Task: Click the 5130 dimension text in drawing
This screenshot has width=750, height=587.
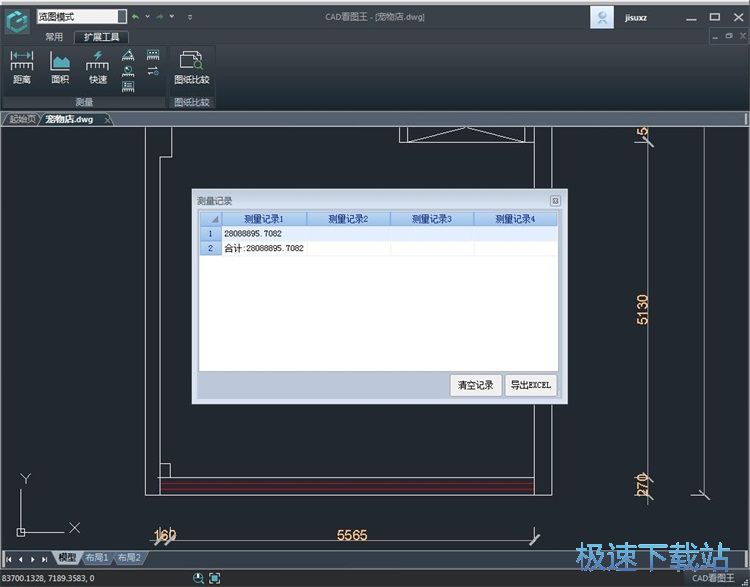Action: tap(643, 310)
